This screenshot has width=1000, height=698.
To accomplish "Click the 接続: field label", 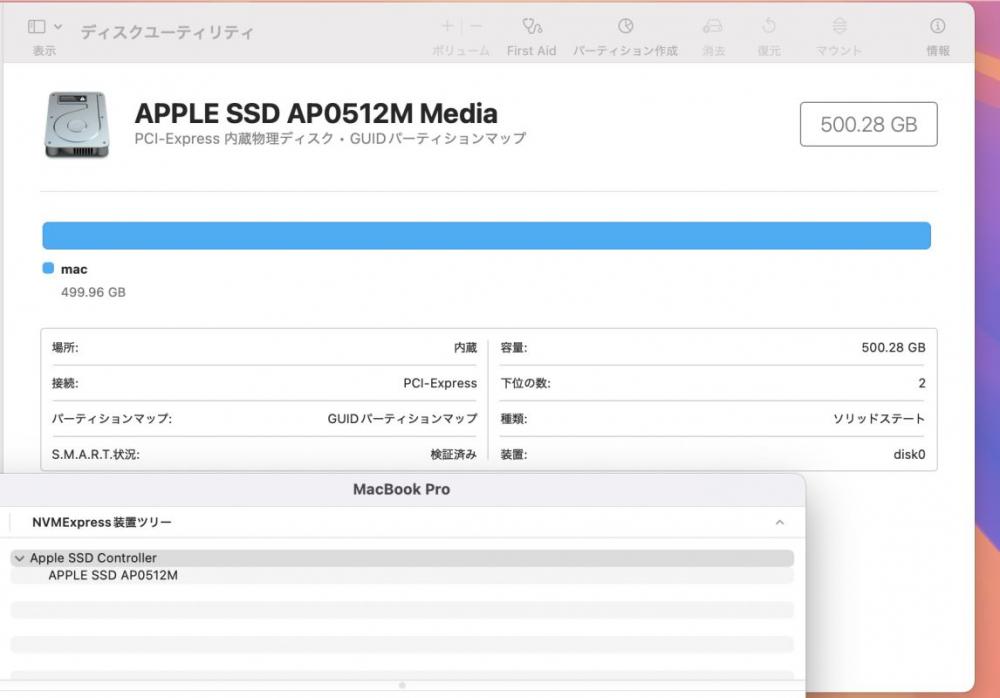I will coord(65,383).
